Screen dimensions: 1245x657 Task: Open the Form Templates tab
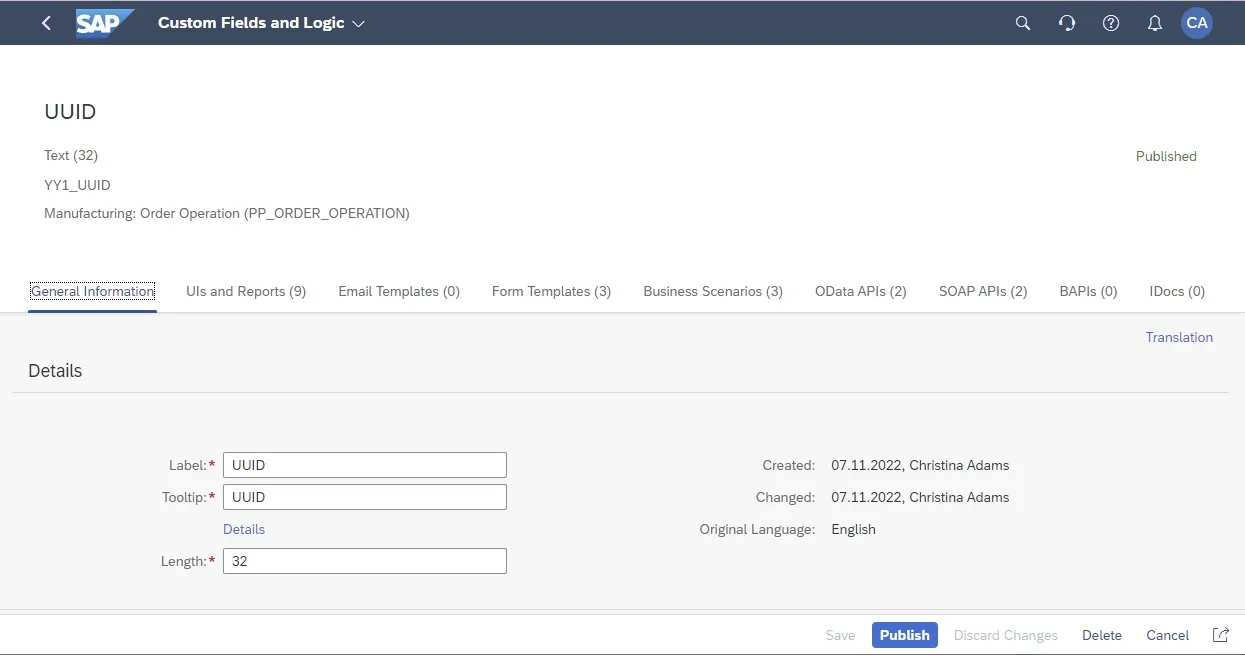coord(551,291)
